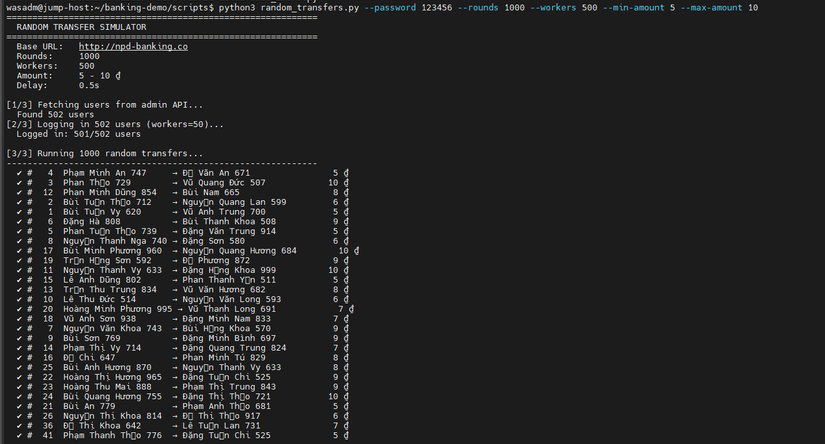Viewport: 825px width, 444px height.
Task: Open the http://npd-banking.co link
Action: (x=133, y=46)
